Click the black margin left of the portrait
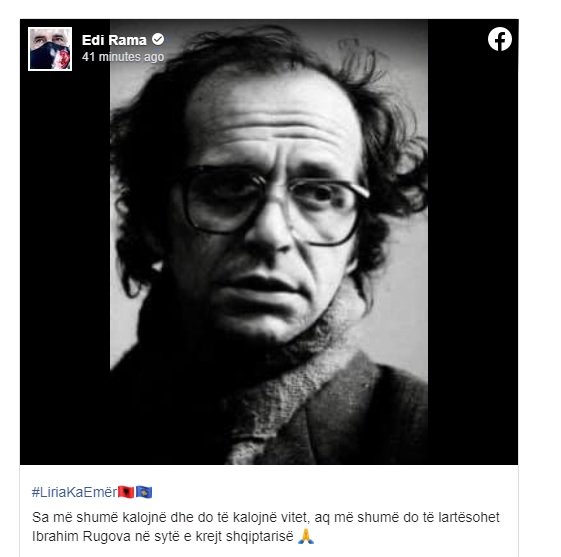This screenshot has height=557, width=561. (65, 268)
